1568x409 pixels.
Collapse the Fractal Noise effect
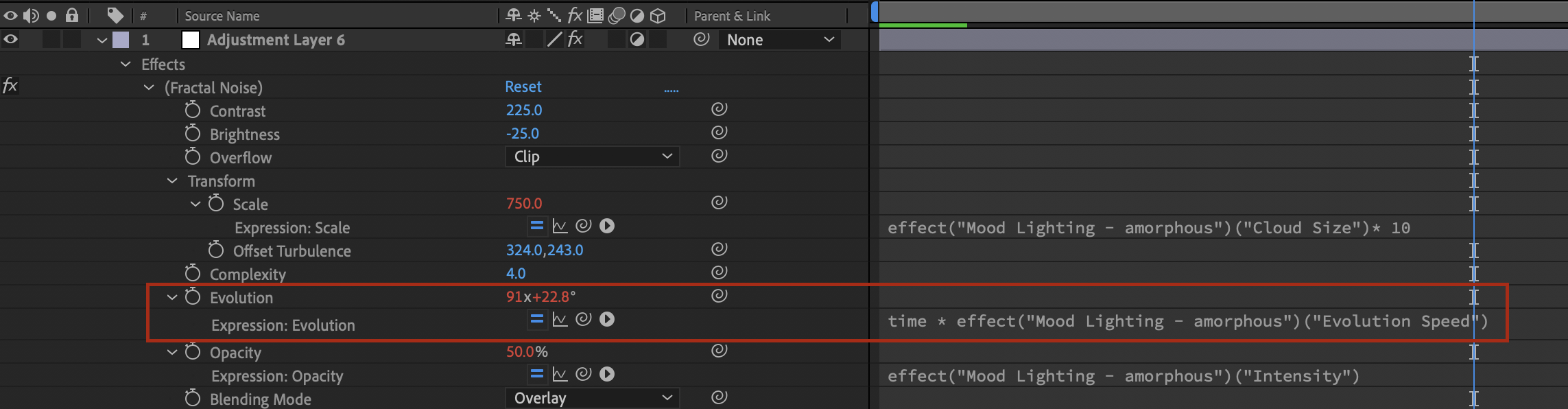[149, 87]
